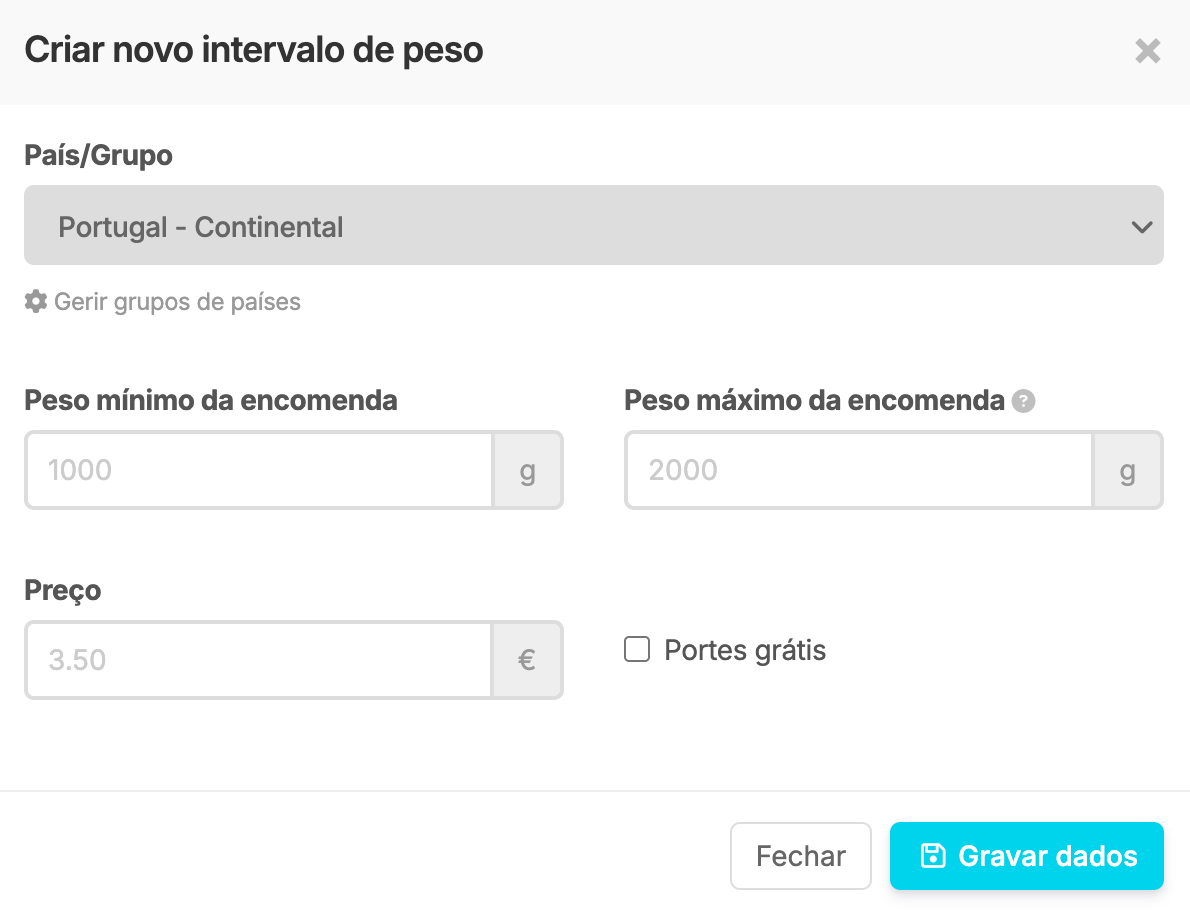Enable the Portes grátis checkbox
Screen dimensions: 1190x916
637,650
